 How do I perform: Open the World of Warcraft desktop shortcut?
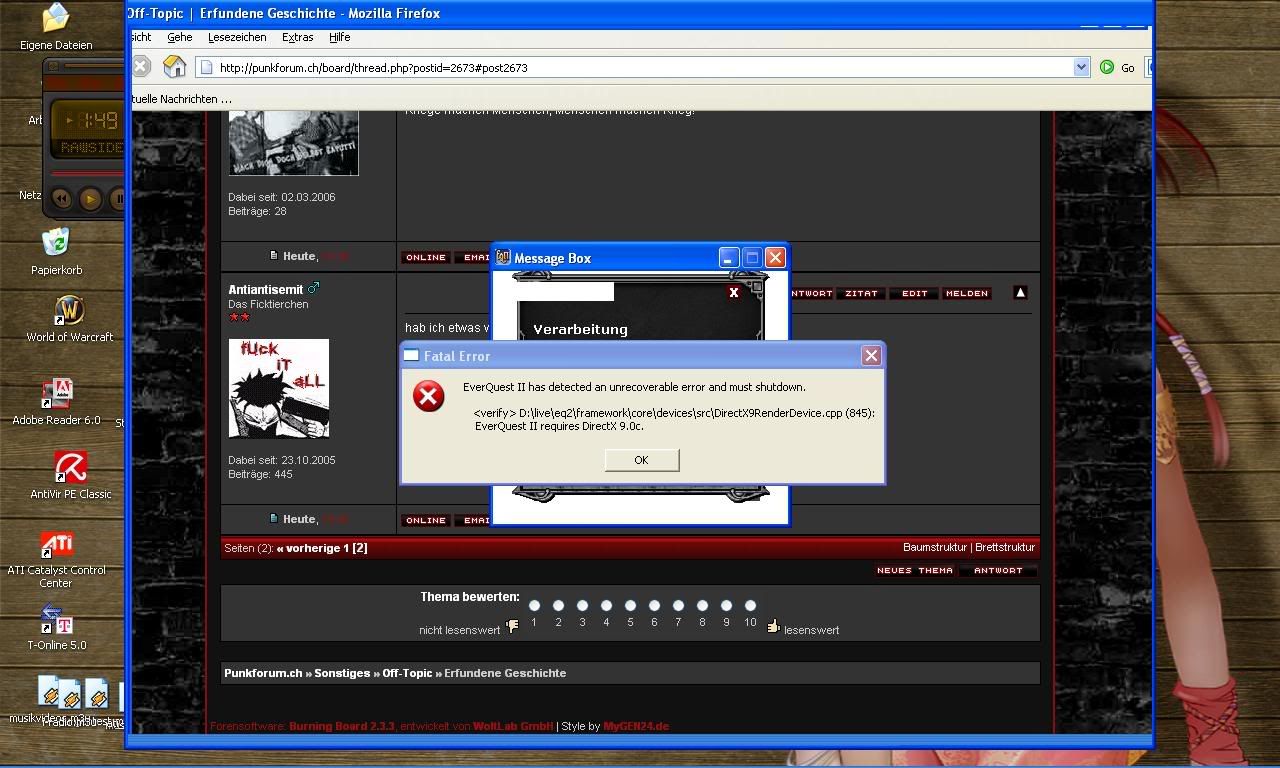pos(69,312)
